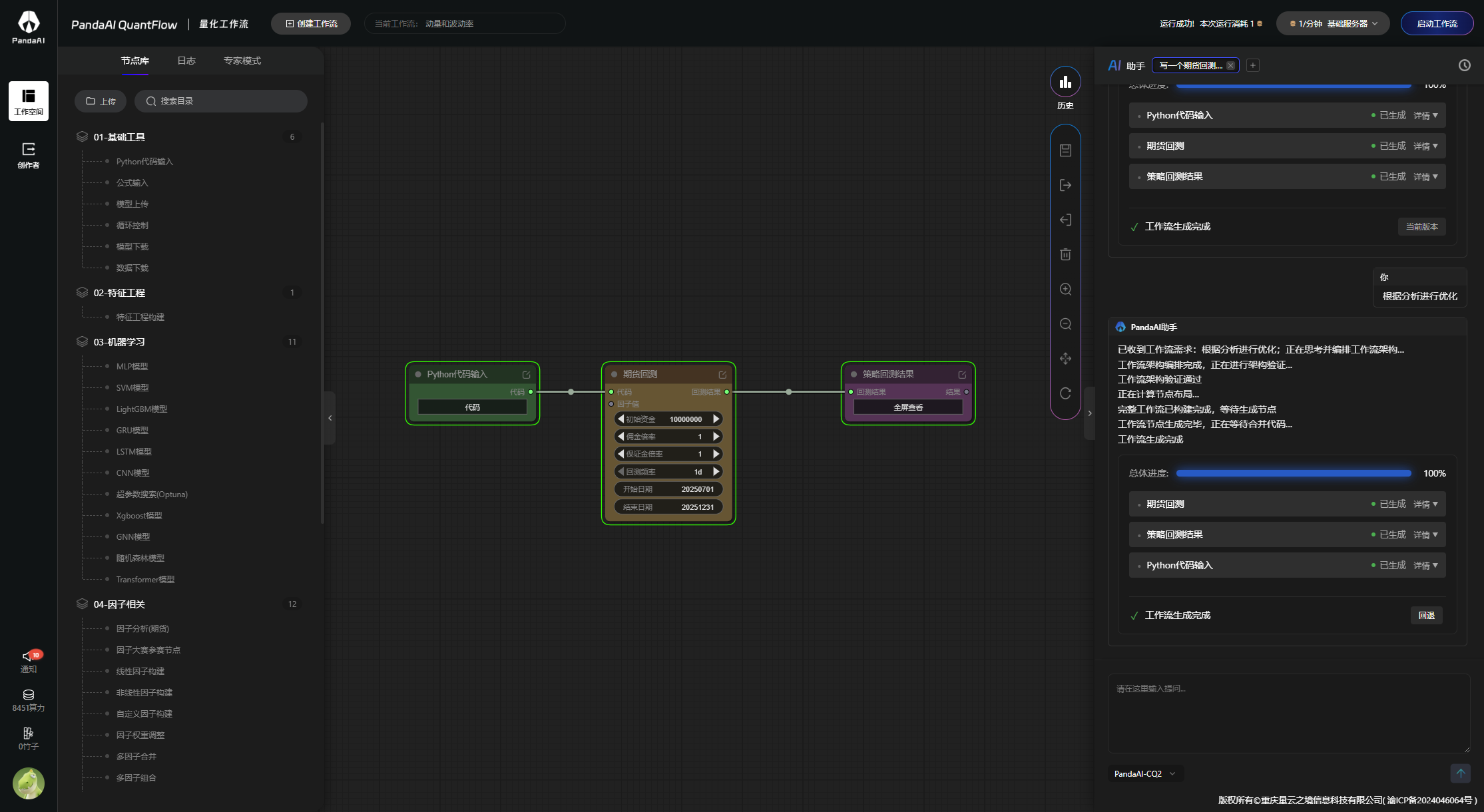Close the 写一个期货回测 chat tab

(x=1230, y=65)
